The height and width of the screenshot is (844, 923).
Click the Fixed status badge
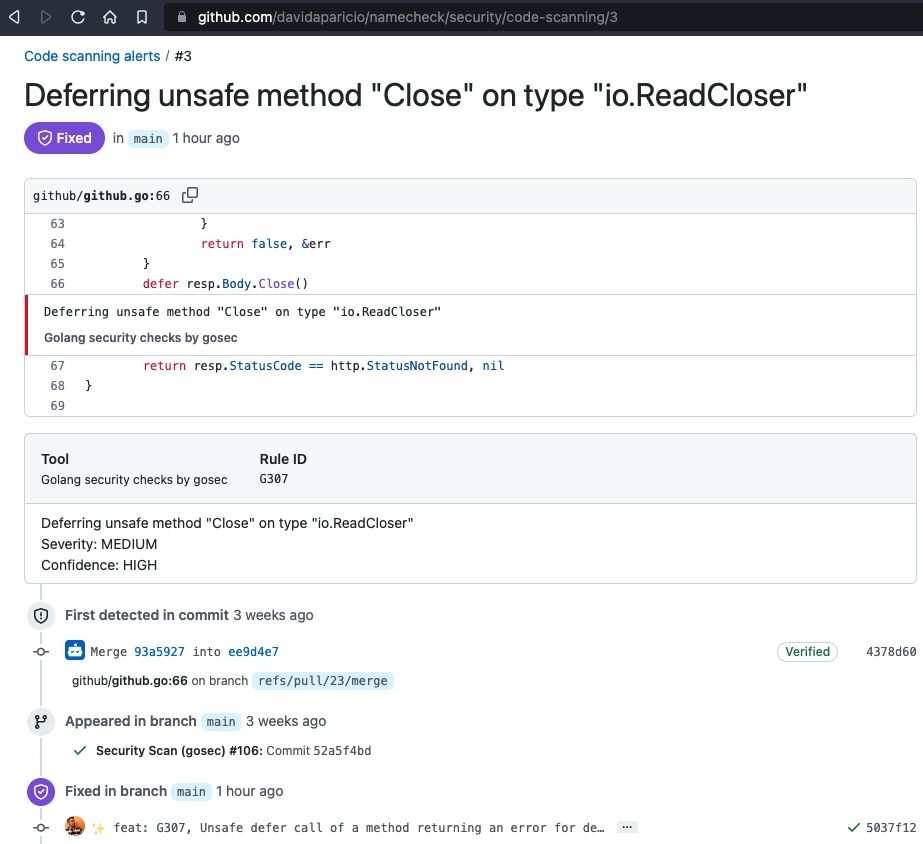[x=63, y=137]
